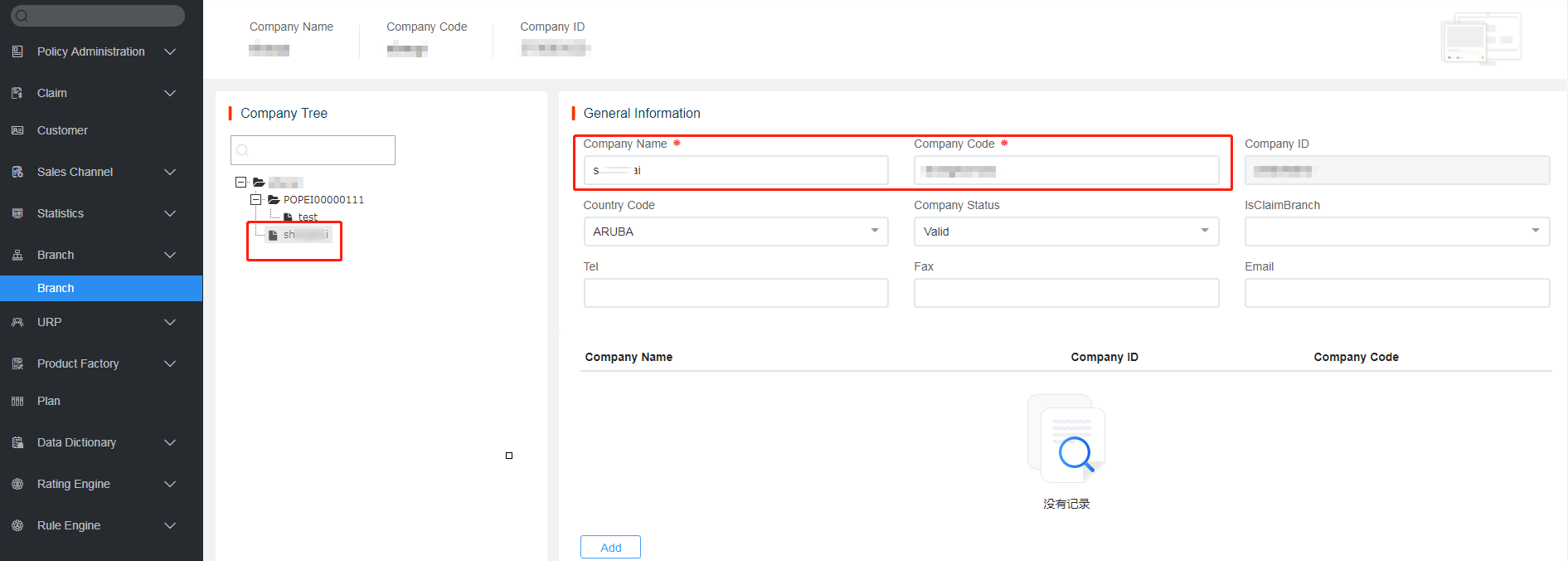
Task: Click the Add button
Action: 610,547
